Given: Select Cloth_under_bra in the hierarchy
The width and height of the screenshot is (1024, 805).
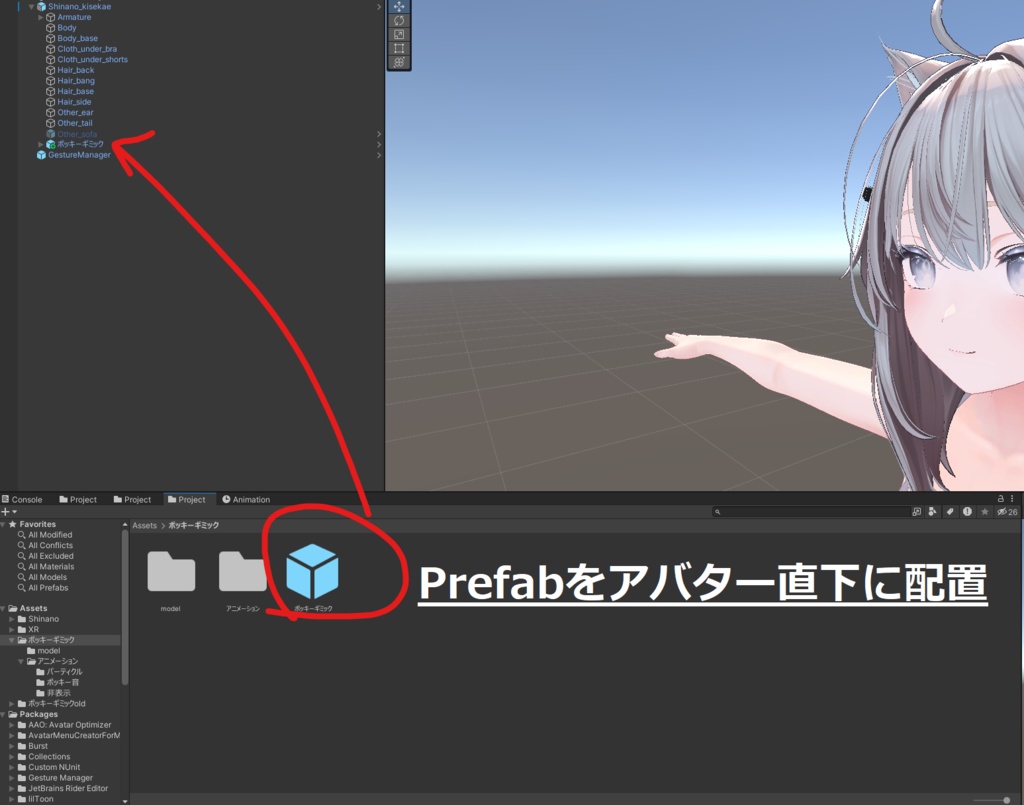Looking at the screenshot, I should 87,49.
